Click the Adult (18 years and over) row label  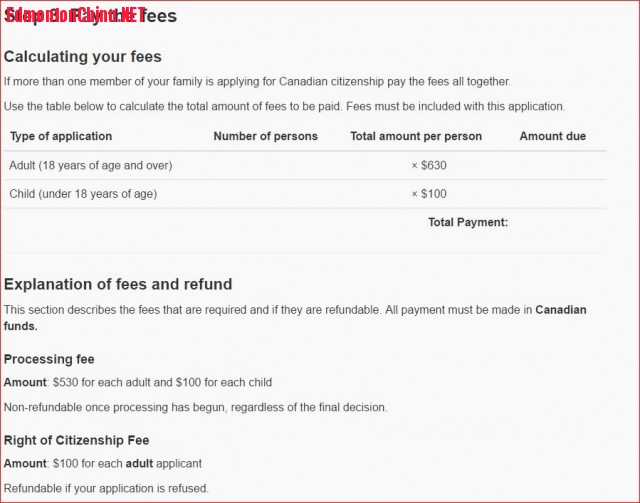coord(91,165)
